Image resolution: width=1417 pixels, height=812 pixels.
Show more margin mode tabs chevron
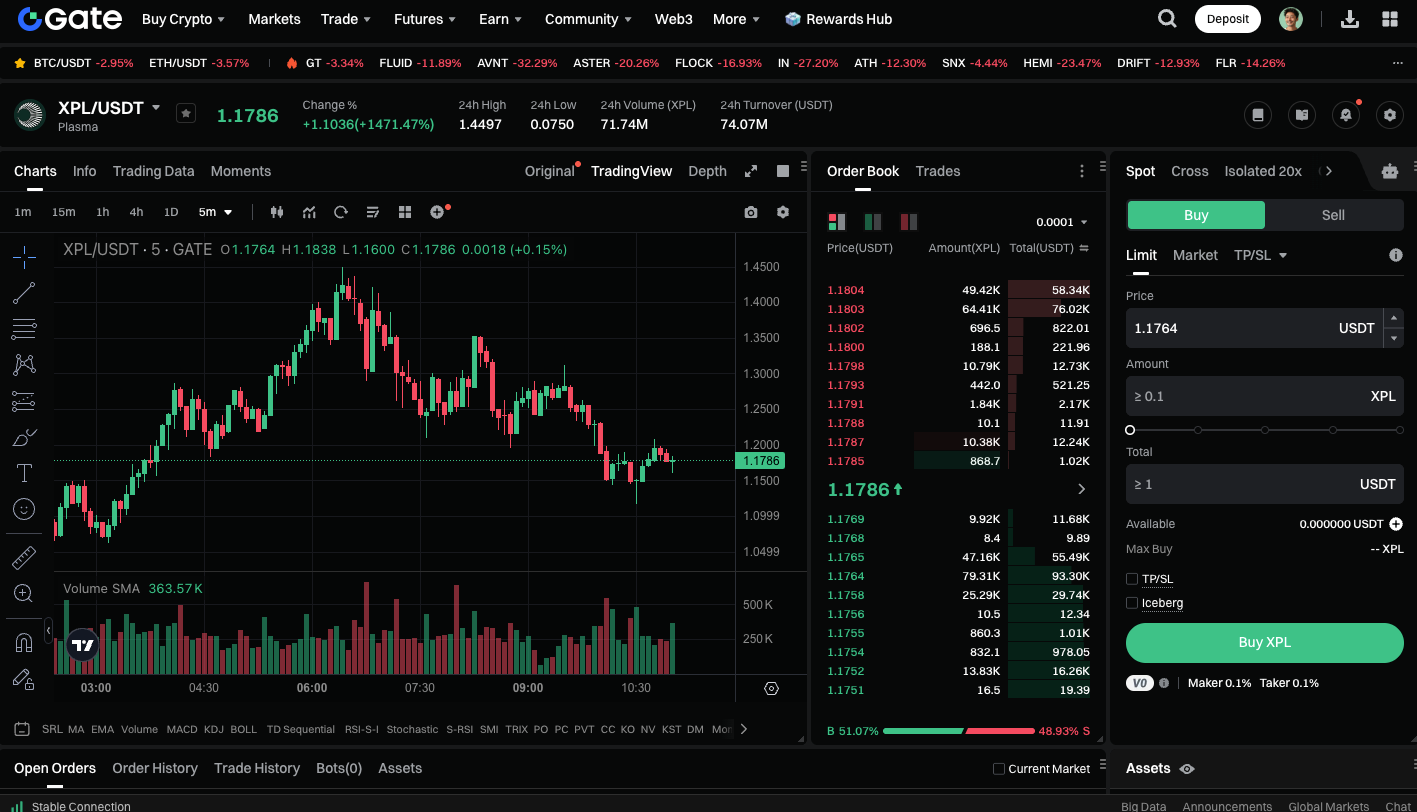[1328, 171]
